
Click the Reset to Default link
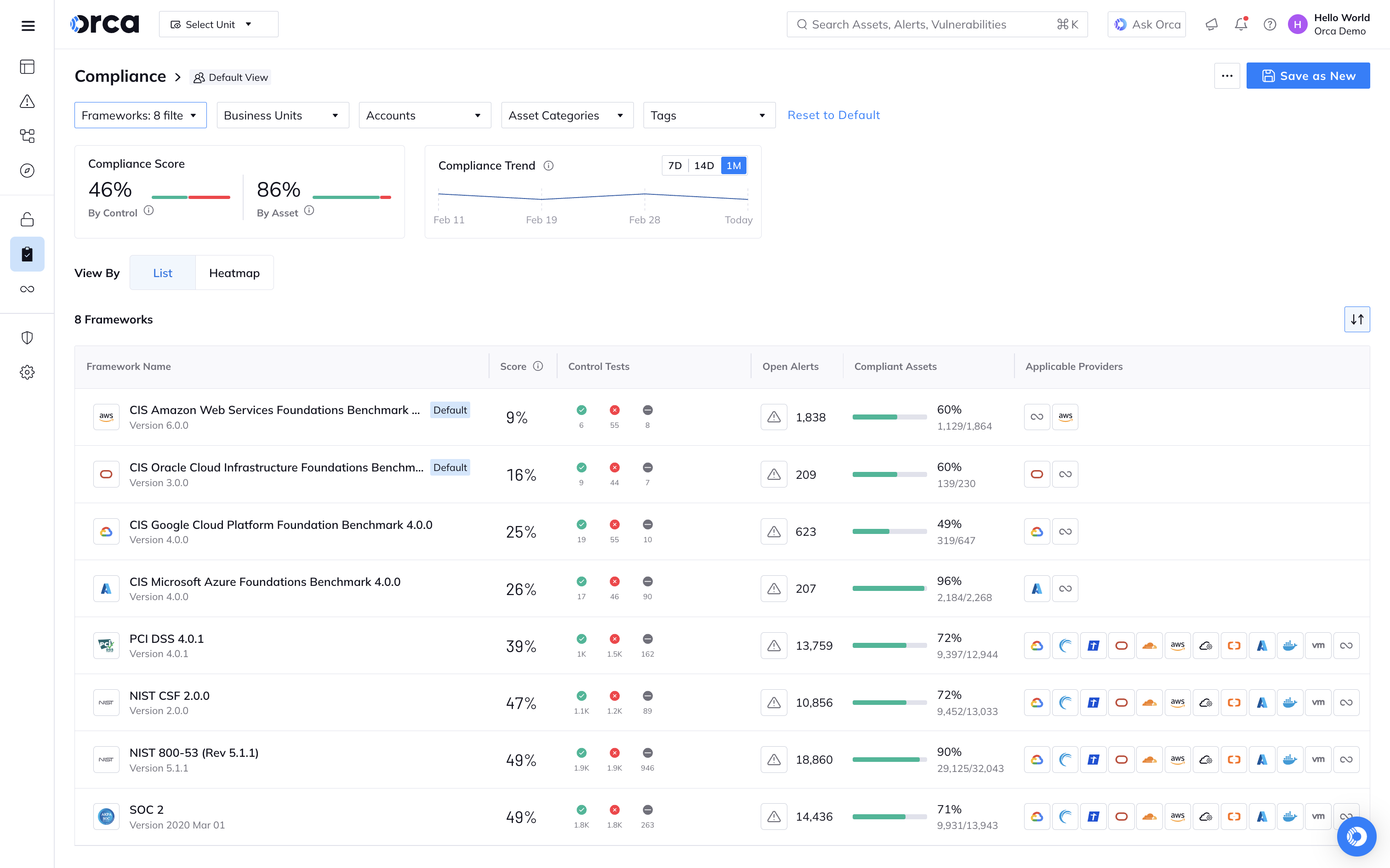point(834,115)
